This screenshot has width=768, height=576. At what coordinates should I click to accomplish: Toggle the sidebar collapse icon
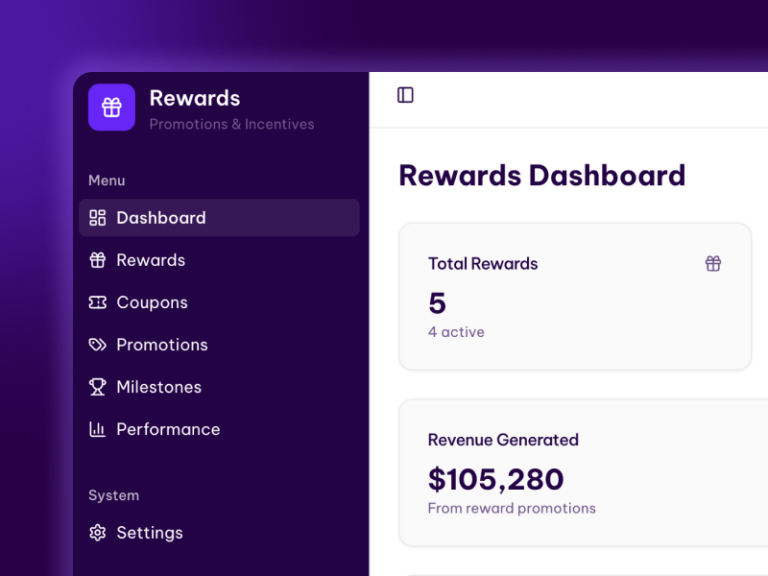pyautogui.click(x=405, y=95)
